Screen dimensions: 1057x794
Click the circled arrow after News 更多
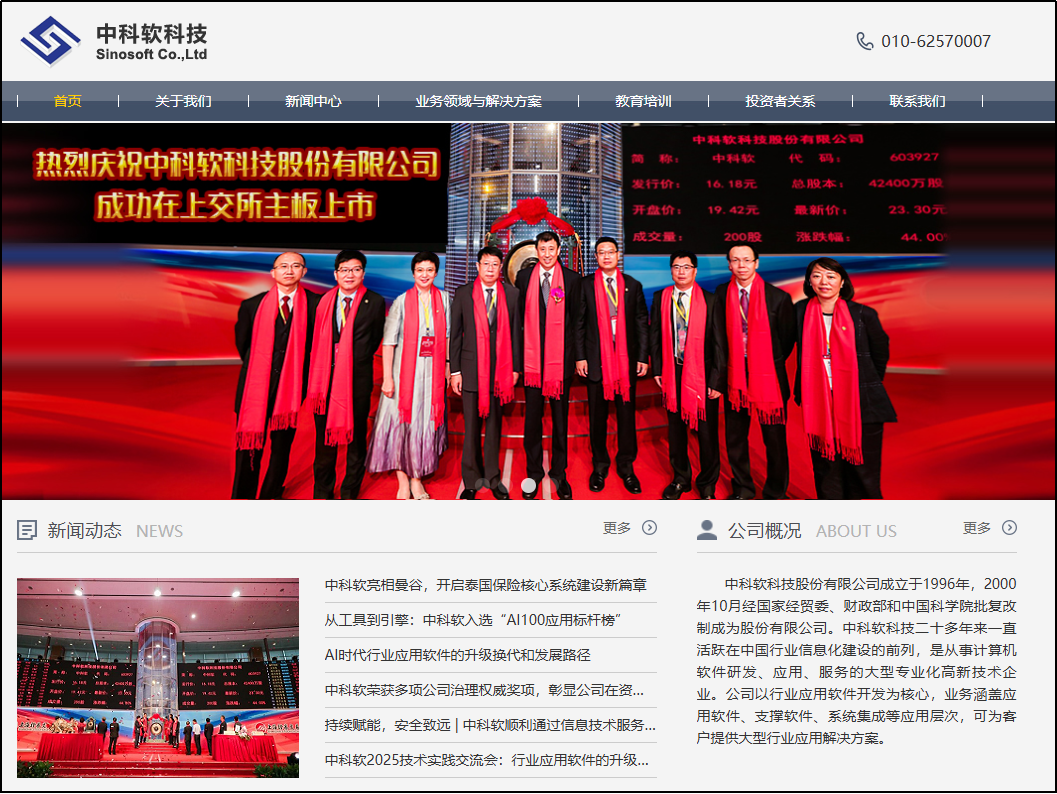coord(649,528)
